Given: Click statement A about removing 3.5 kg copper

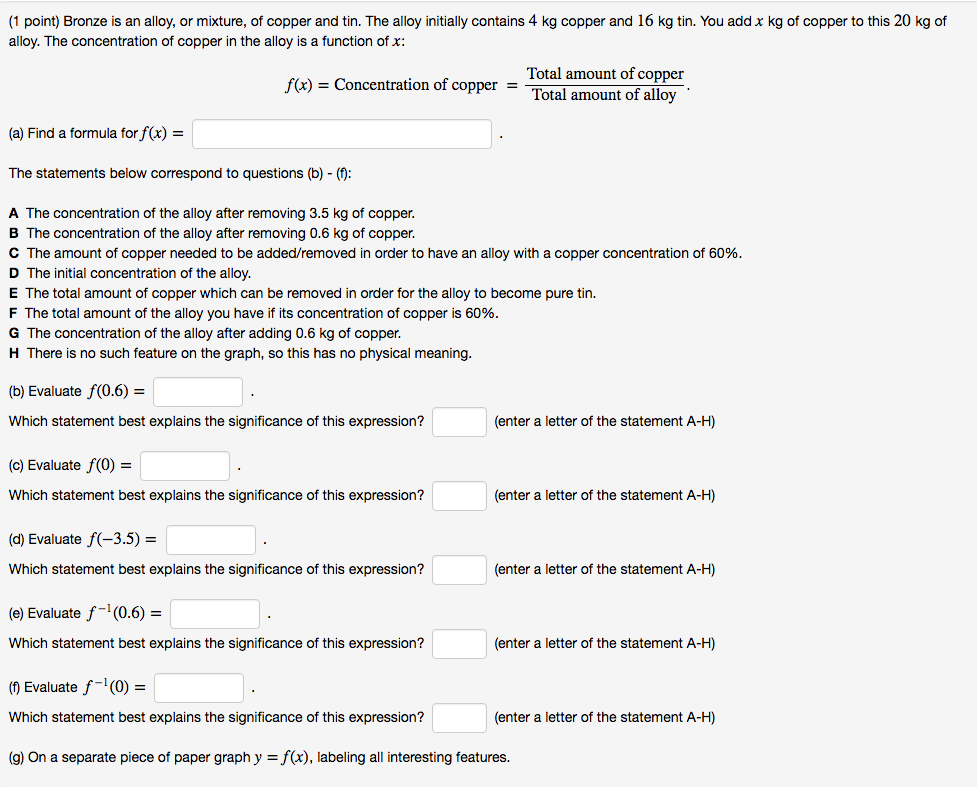Looking at the screenshot, I should tap(212, 213).
